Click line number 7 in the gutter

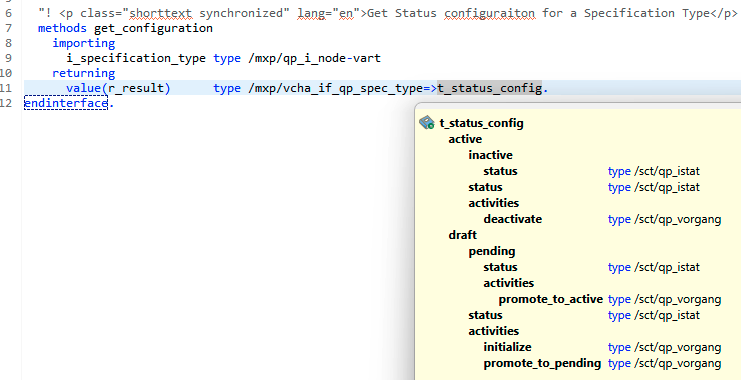click(9, 28)
